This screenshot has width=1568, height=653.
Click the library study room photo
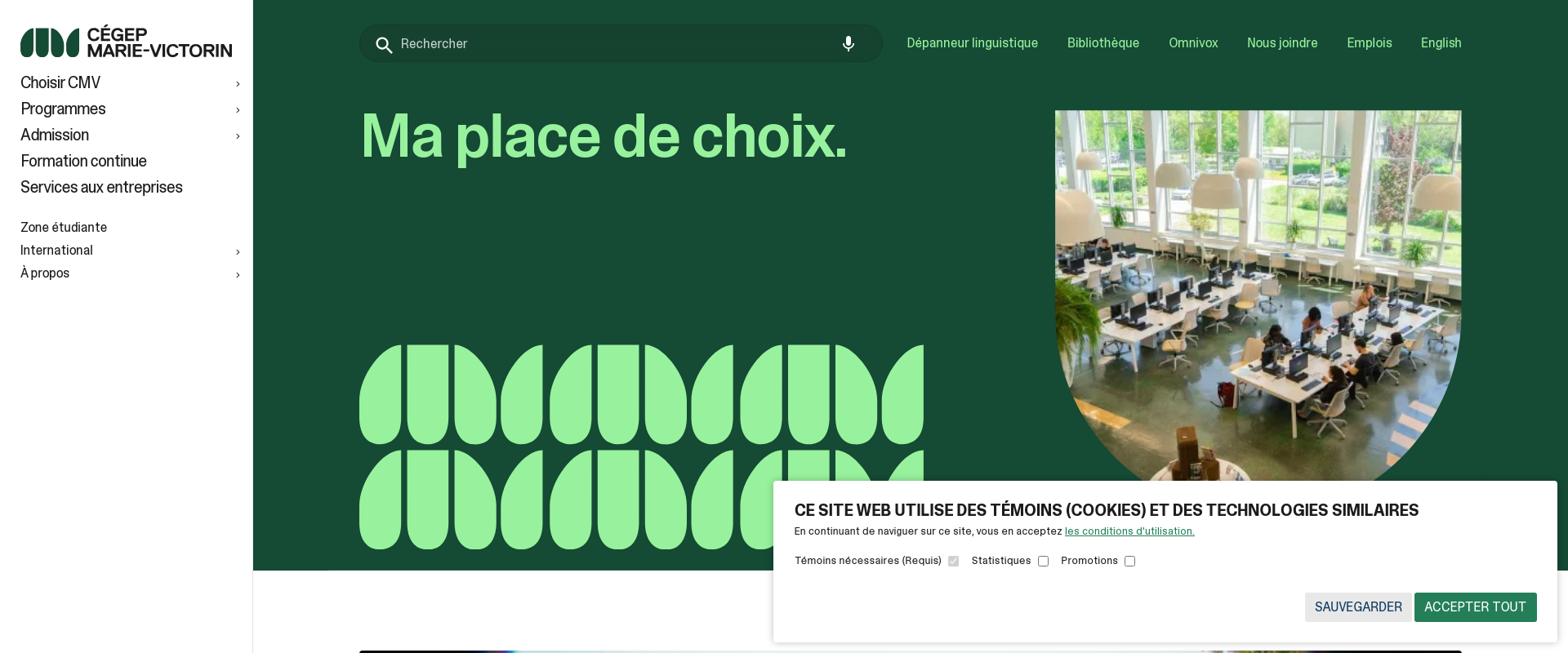(1258, 294)
